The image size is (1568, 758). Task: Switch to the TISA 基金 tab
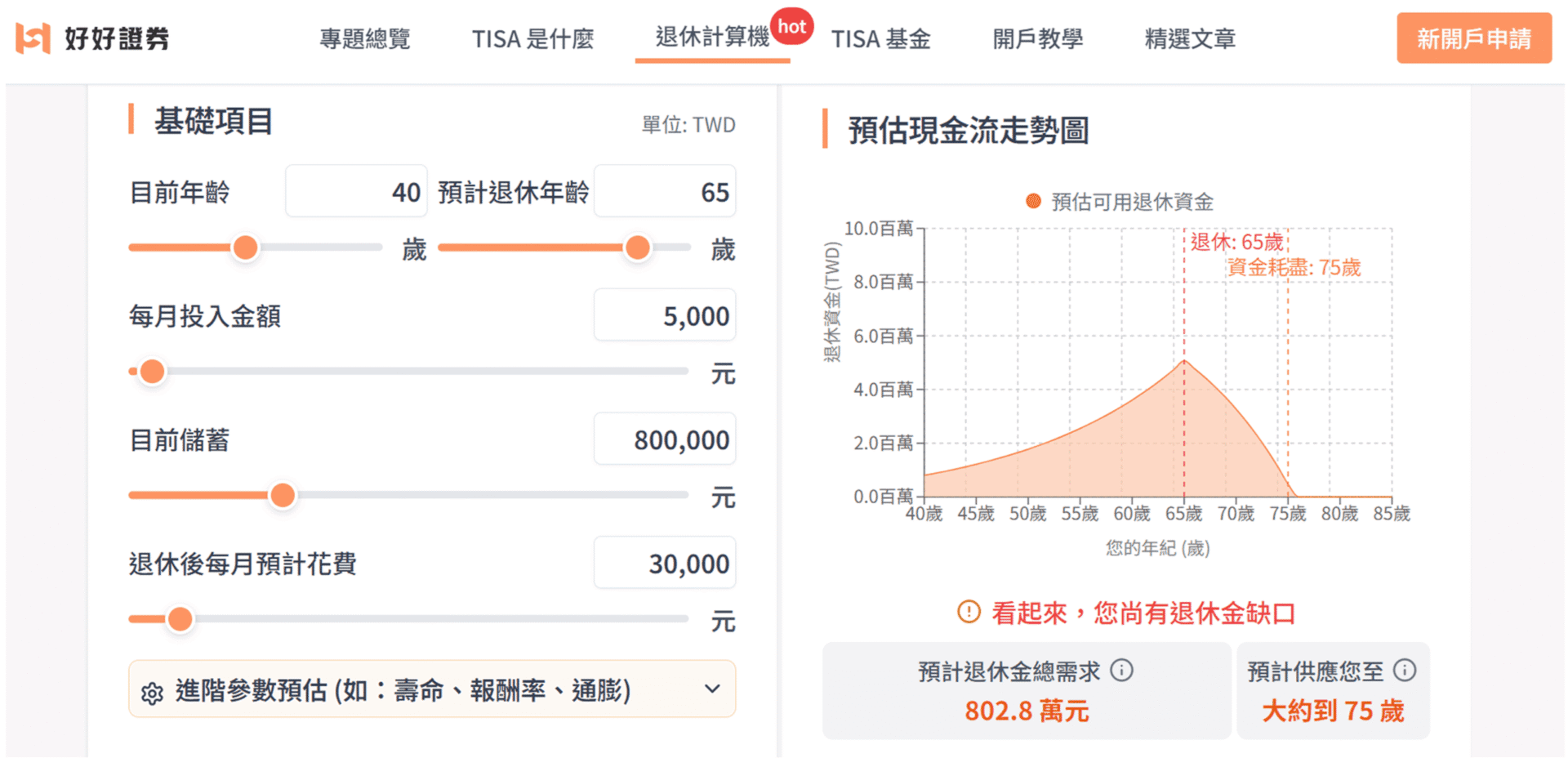(880, 38)
